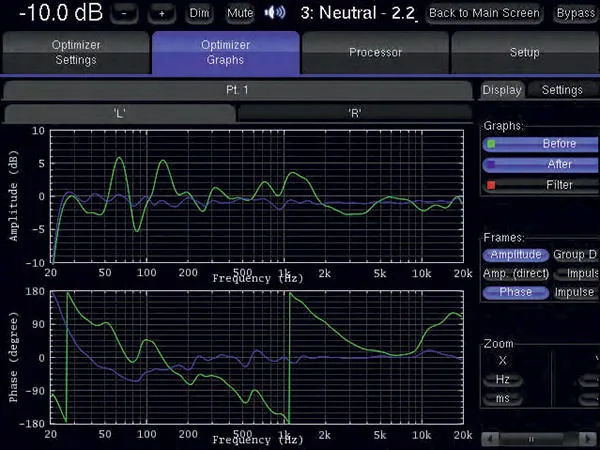
Task: Click the Frames: section label
Action: (x=504, y=238)
